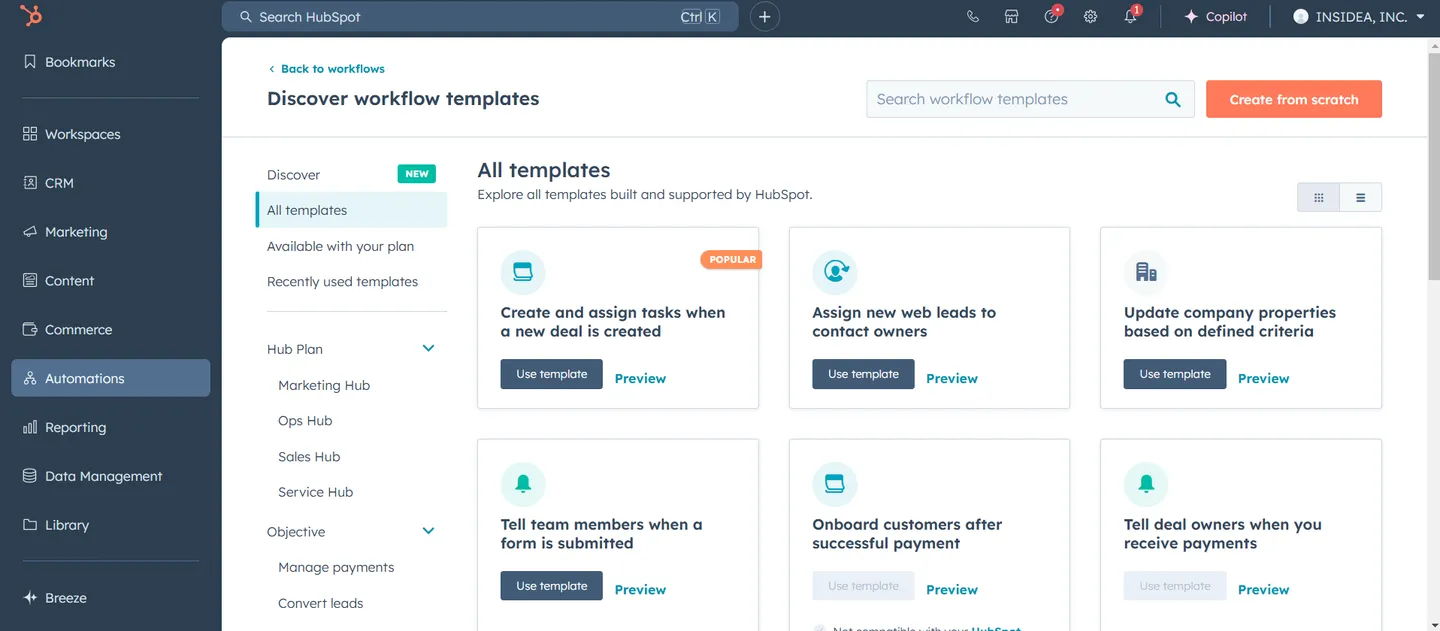Filter by Manage payments objective
The height and width of the screenshot is (631, 1440).
point(336,567)
